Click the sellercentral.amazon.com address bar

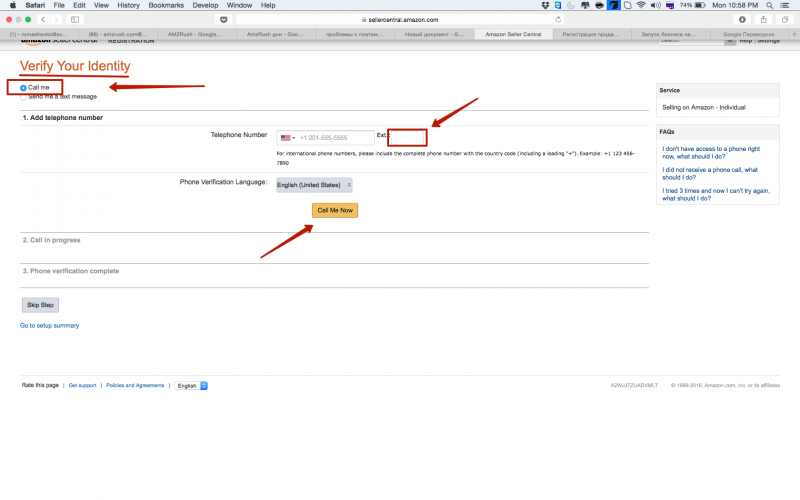coord(399,19)
